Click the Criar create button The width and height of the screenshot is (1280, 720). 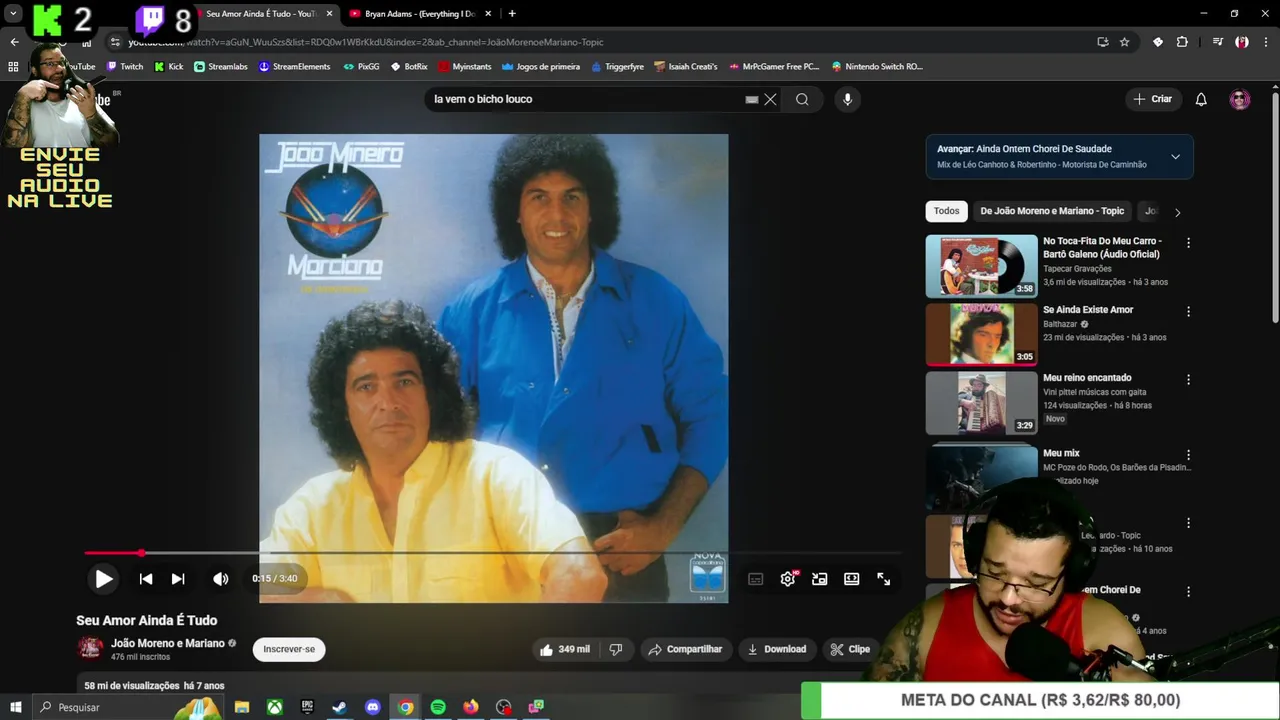(1152, 99)
